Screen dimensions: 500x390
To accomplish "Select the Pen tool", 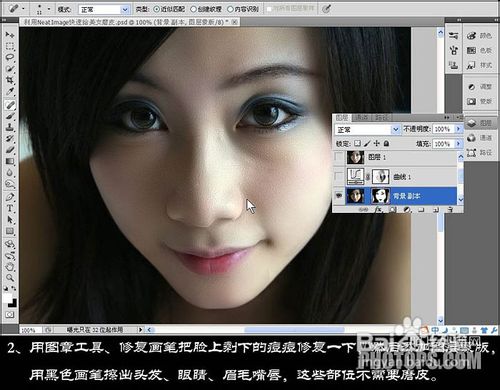I will [10, 197].
